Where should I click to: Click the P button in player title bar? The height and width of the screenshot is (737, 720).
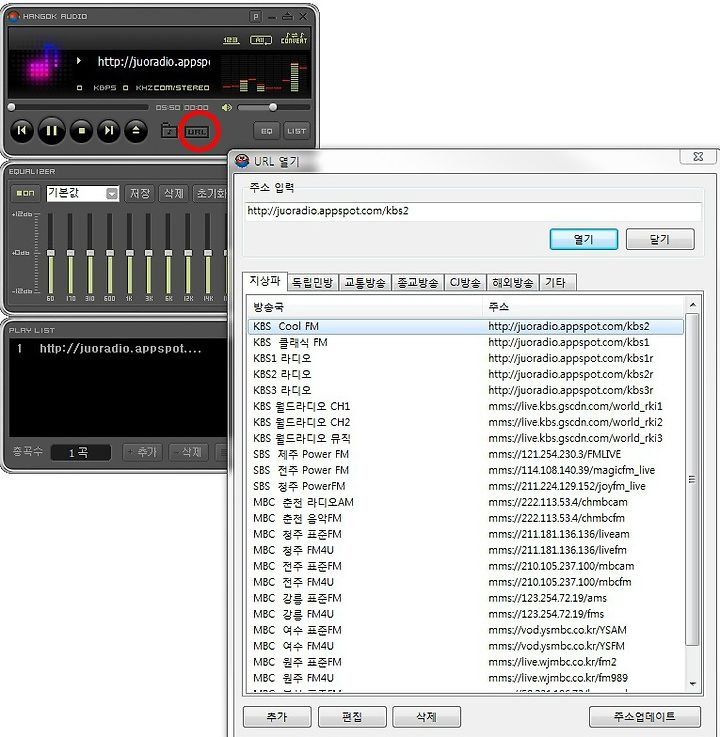pos(256,17)
